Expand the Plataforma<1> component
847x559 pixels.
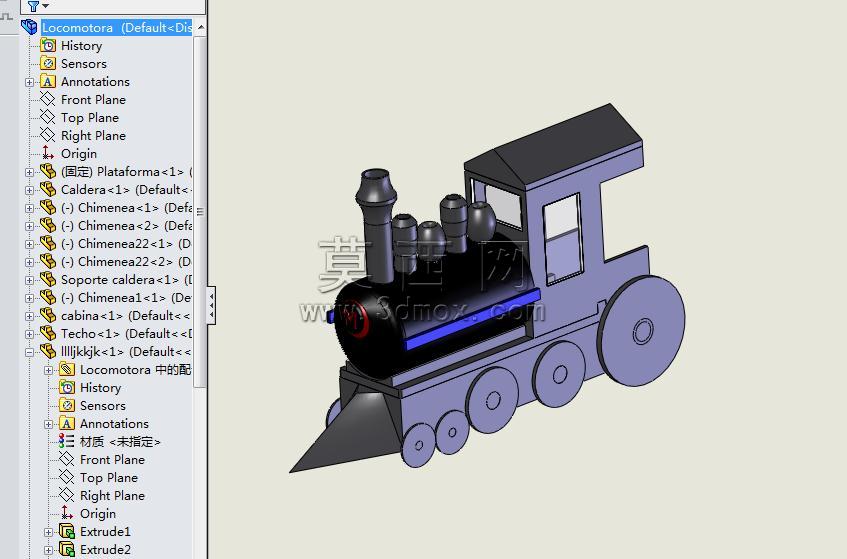click(x=29, y=172)
